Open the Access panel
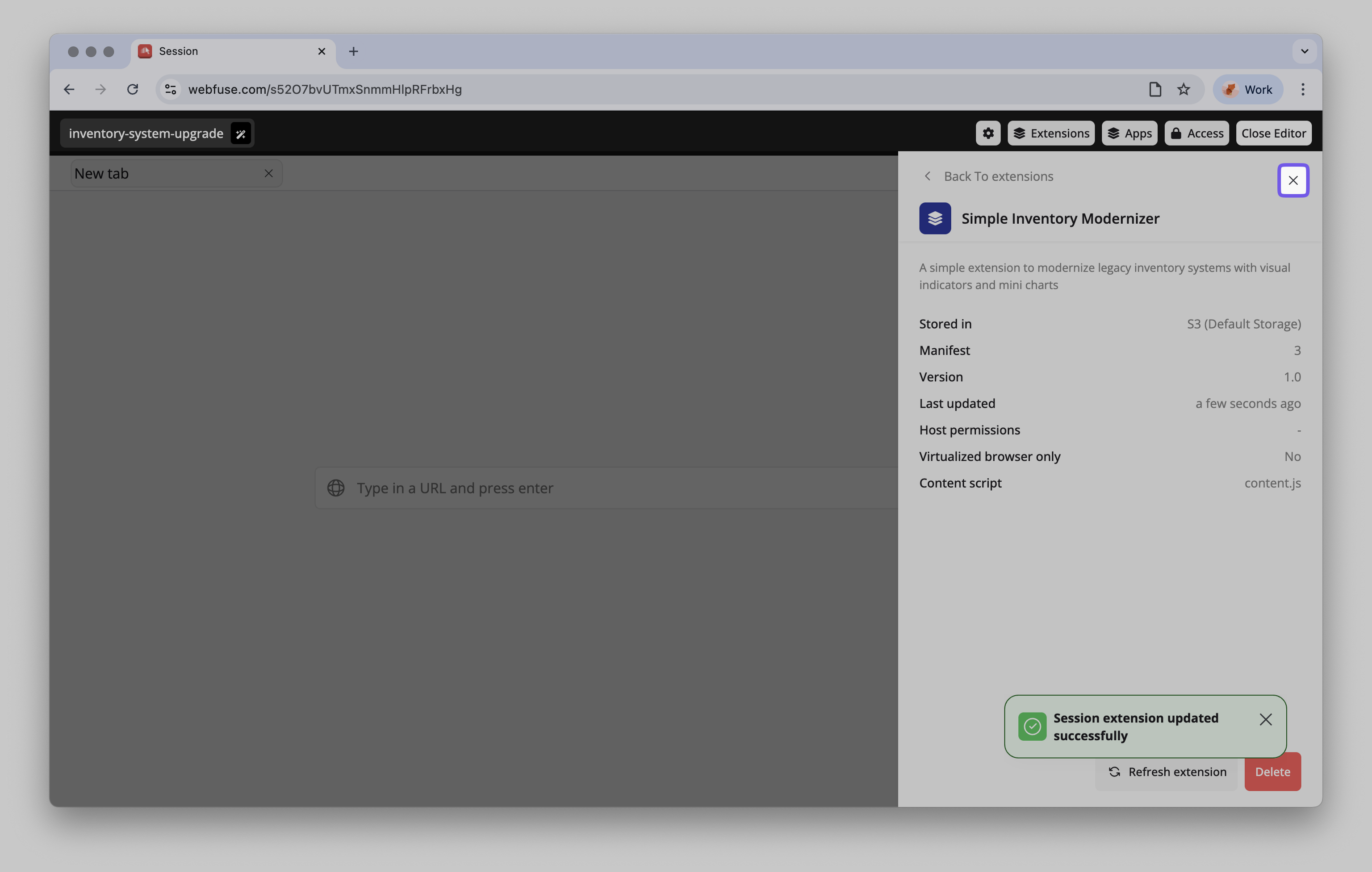The image size is (1372, 872). pyautogui.click(x=1196, y=133)
